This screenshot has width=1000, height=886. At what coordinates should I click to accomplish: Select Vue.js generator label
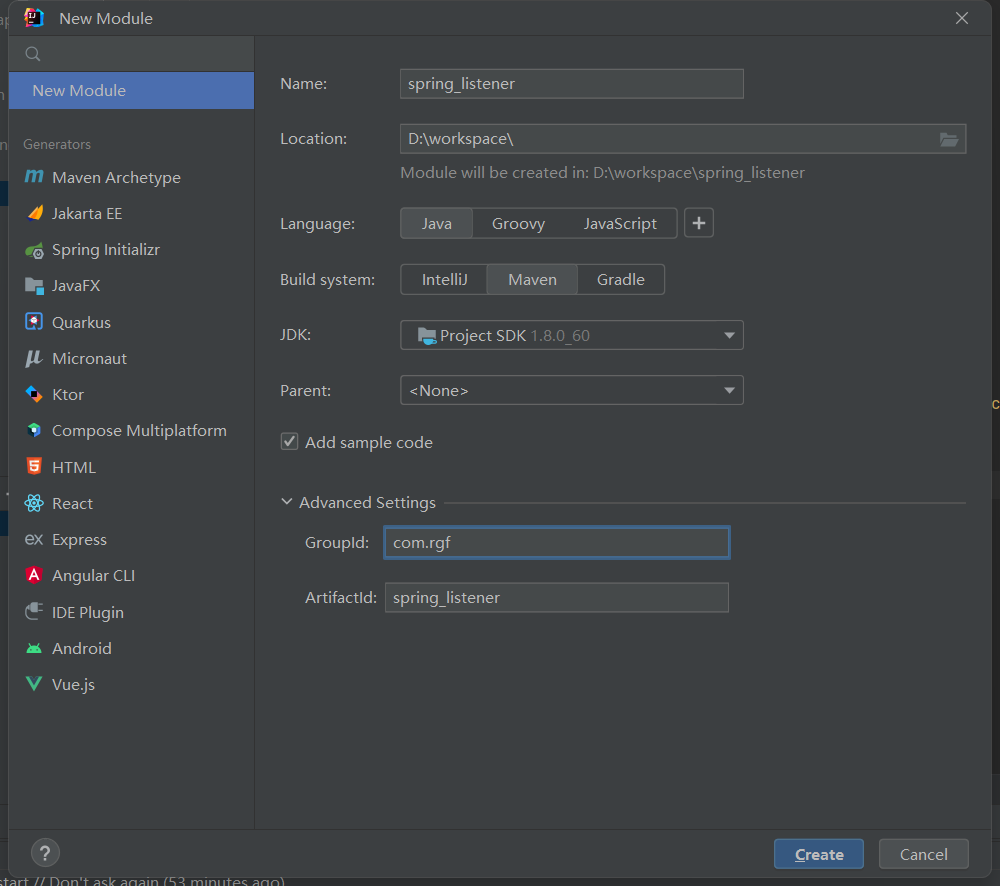73,685
